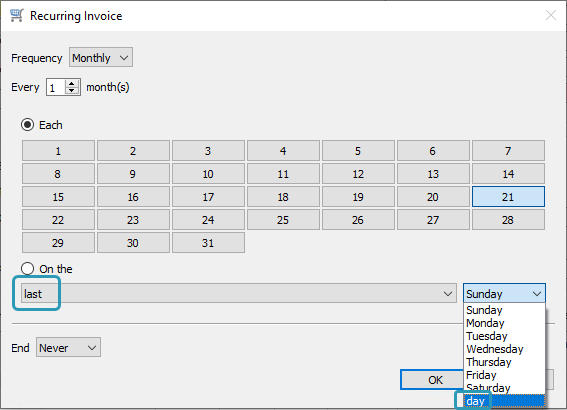
Task: Pick day 15 of the month
Action: pos(58,197)
